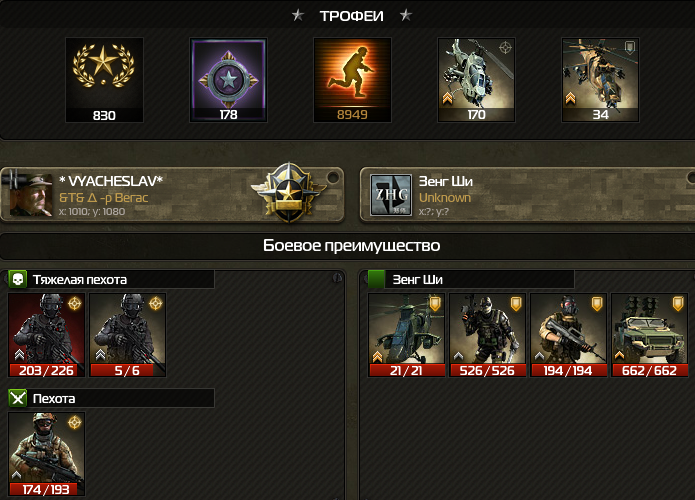Select the purple star medal trophy 178

coord(228,80)
